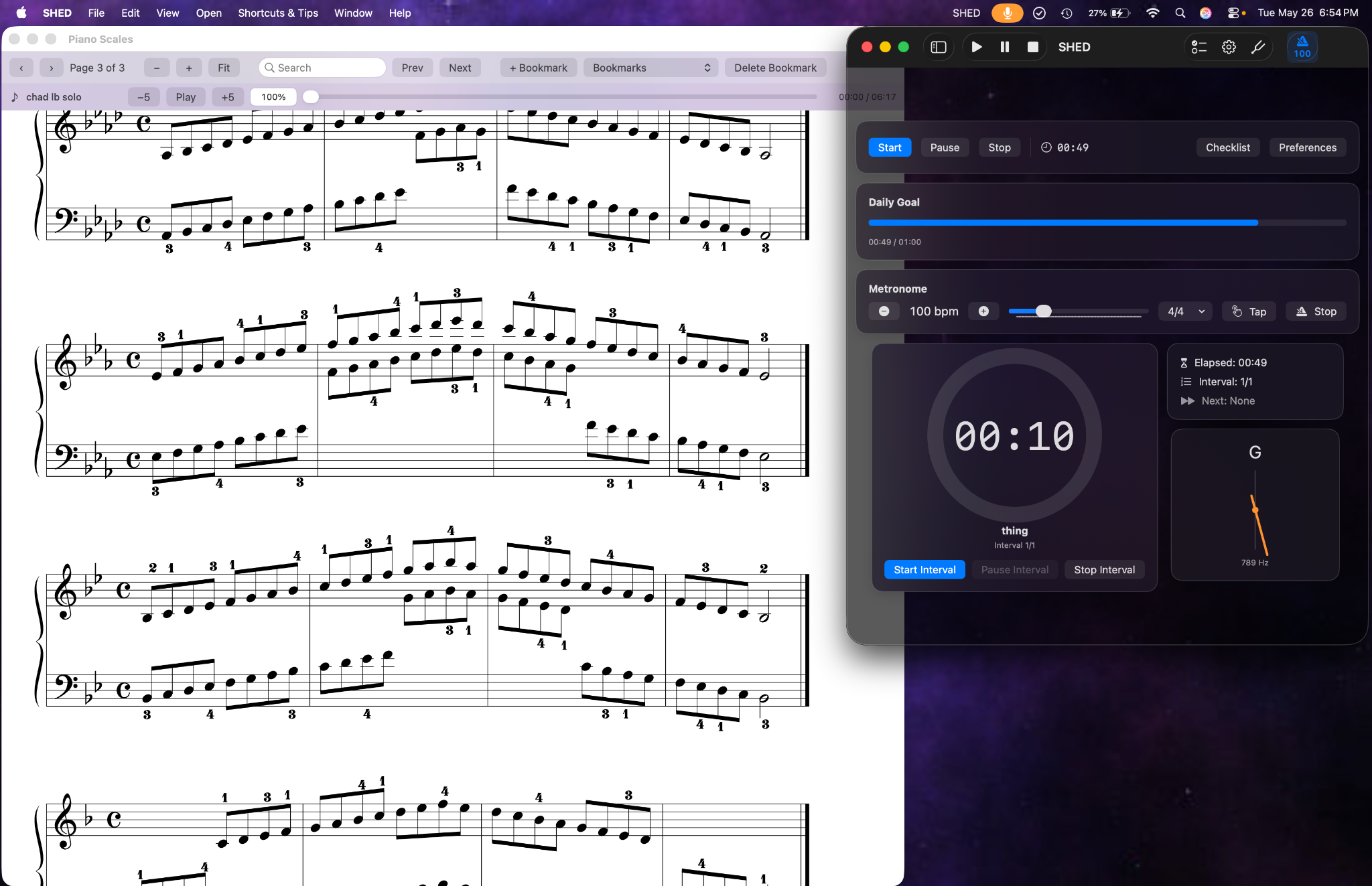The width and height of the screenshot is (1372, 886).
Task: Open Preferences in the SHED window
Action: click(1308, 147)
